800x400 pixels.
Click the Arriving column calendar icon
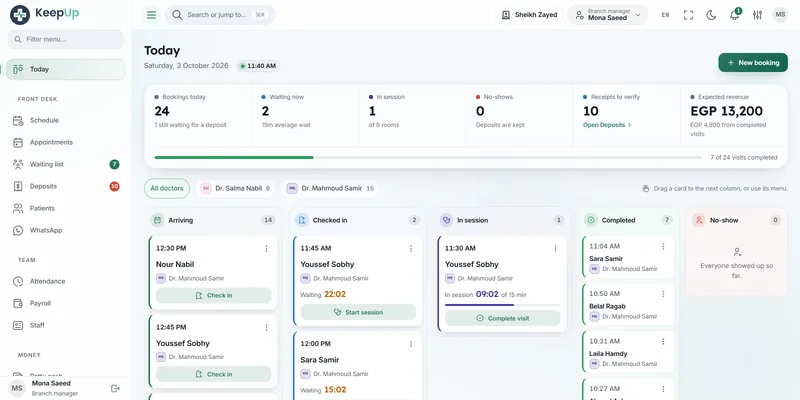click(158, 220)
